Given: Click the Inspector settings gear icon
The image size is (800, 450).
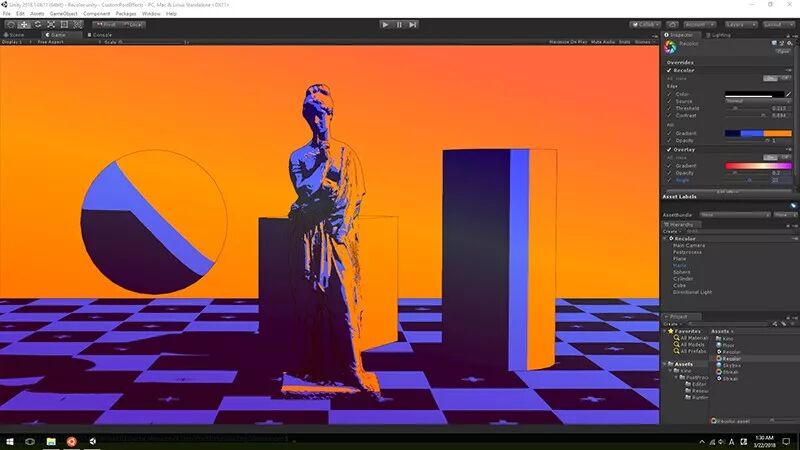Looking at the screenshot, I should point(789,44).
